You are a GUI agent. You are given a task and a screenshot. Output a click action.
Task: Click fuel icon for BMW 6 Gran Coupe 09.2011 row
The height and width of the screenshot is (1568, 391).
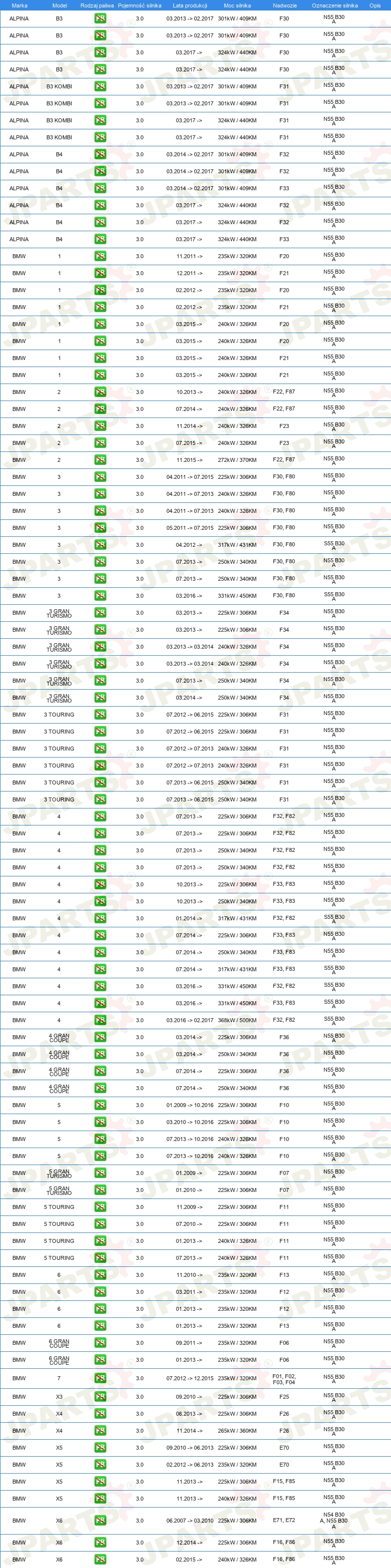100,1343
